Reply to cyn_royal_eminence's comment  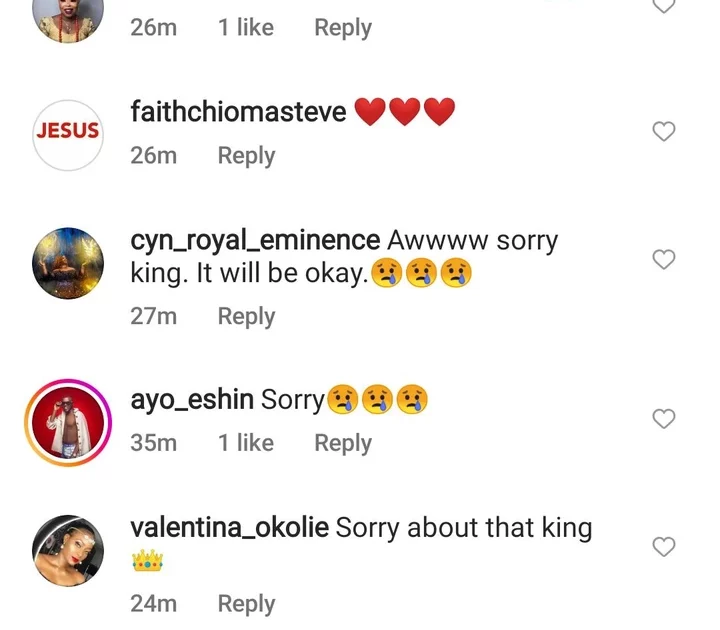click(246, 316)
